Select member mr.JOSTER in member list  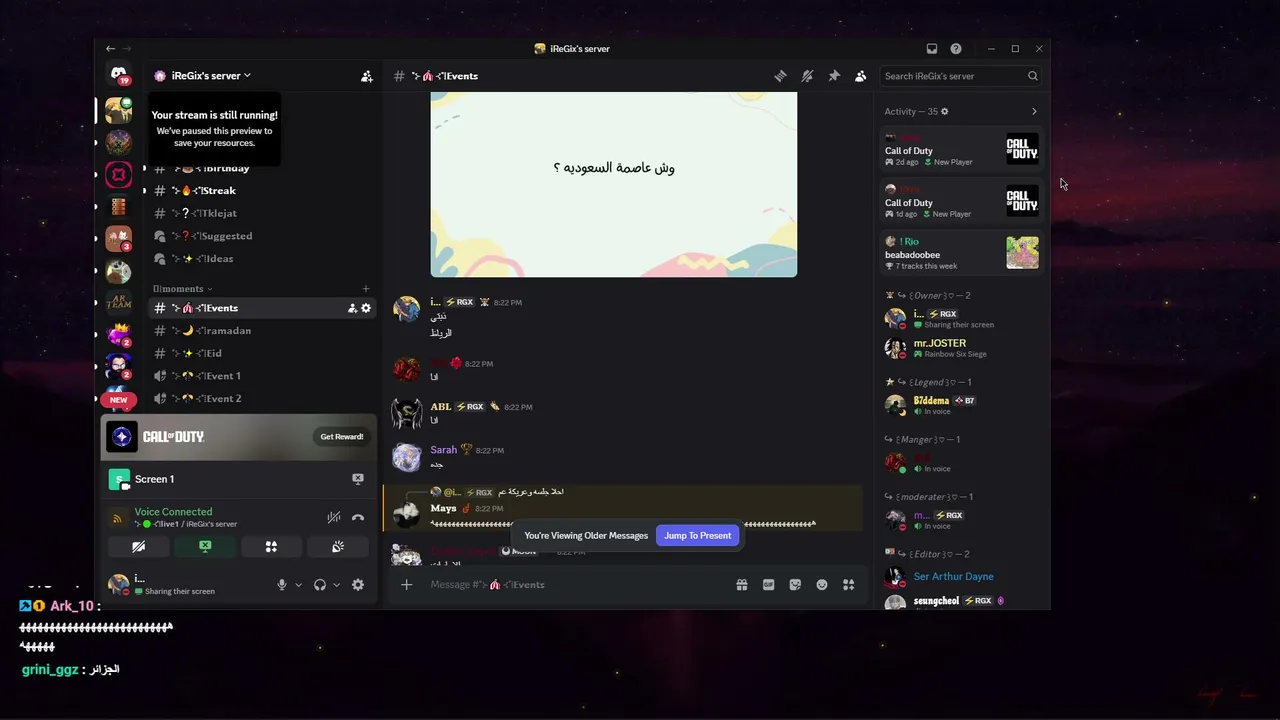point(961,348)
